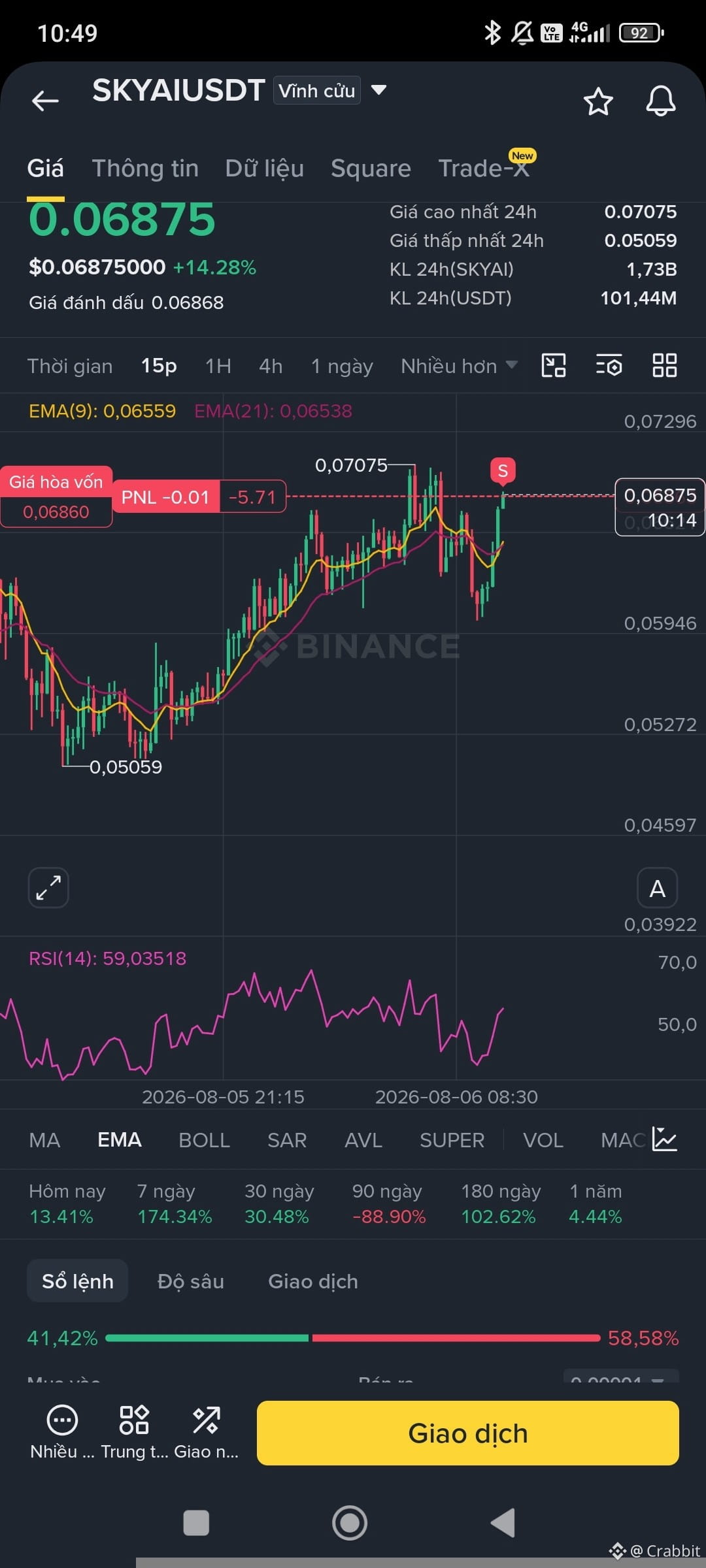
Task: Select 1 ngày timeframe
Action: 342,366
